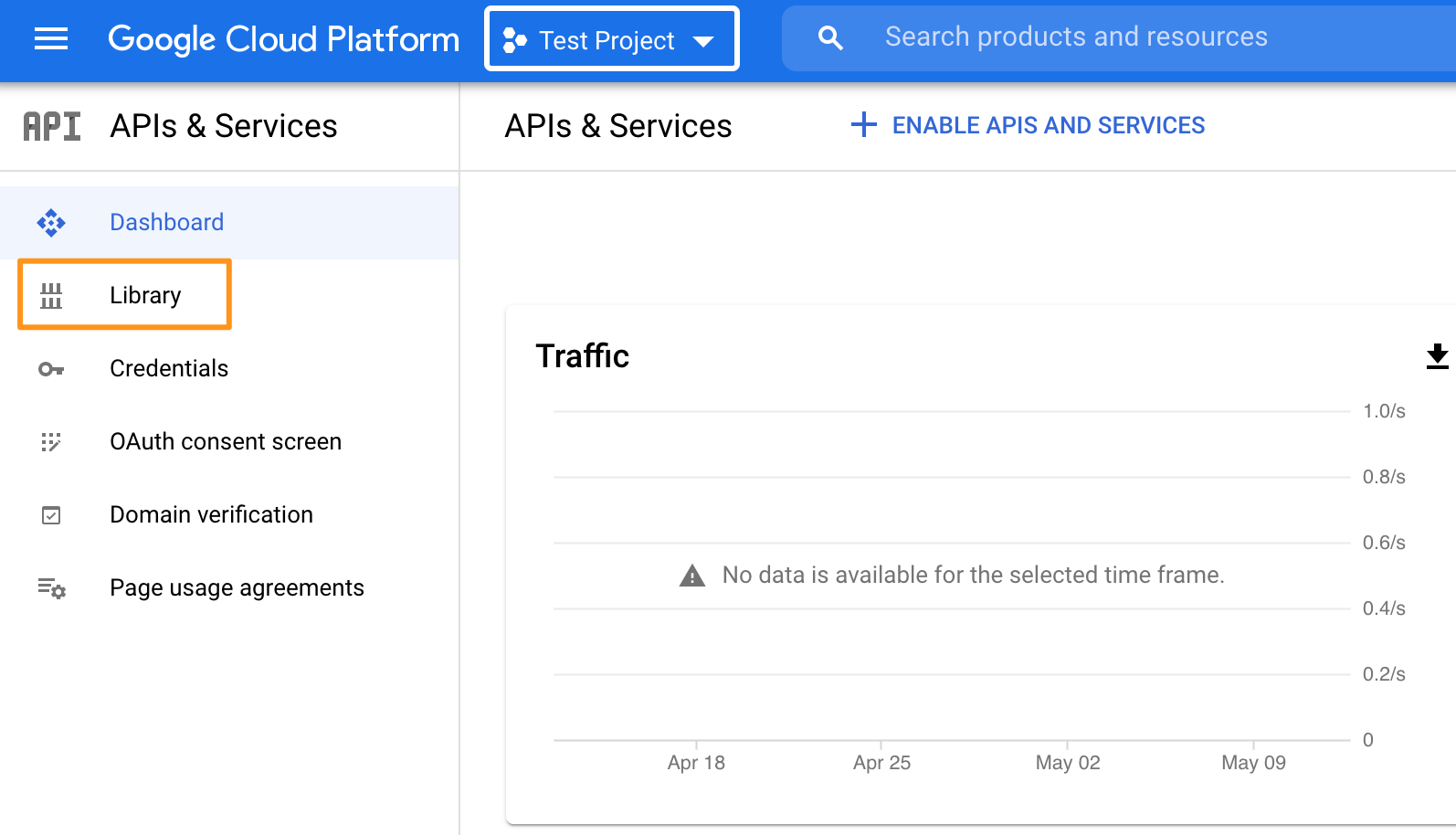Click the Dashboard diamond icon
This screenshot has height=835, width=1456.
(x=51, y=223)
